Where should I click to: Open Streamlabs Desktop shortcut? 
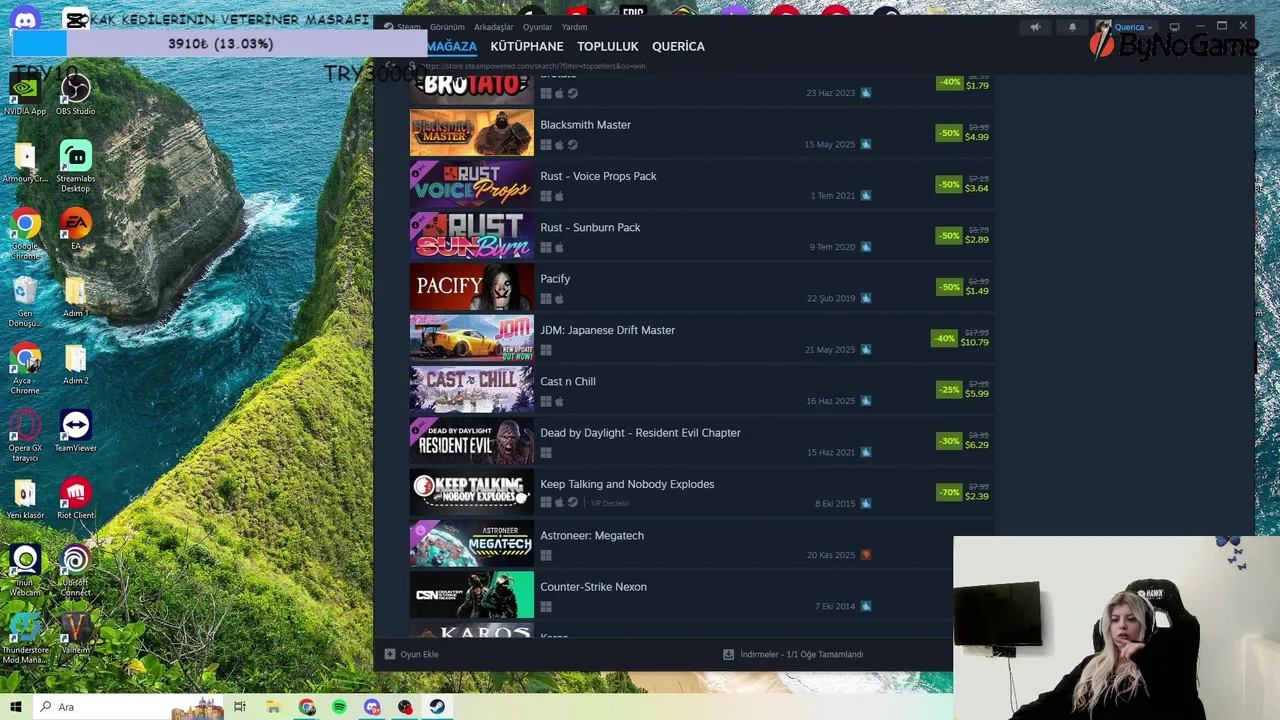click(x=75, y=166)
